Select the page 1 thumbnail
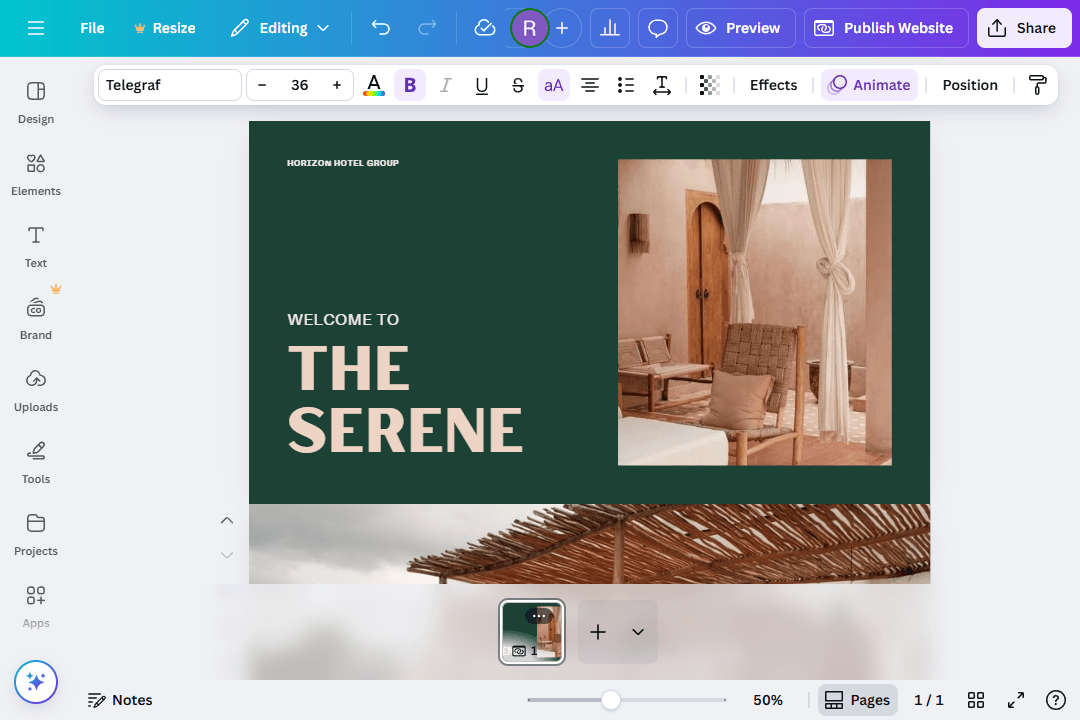The height and width of the screenshot is (720, 1080). [x=532, y=632]
